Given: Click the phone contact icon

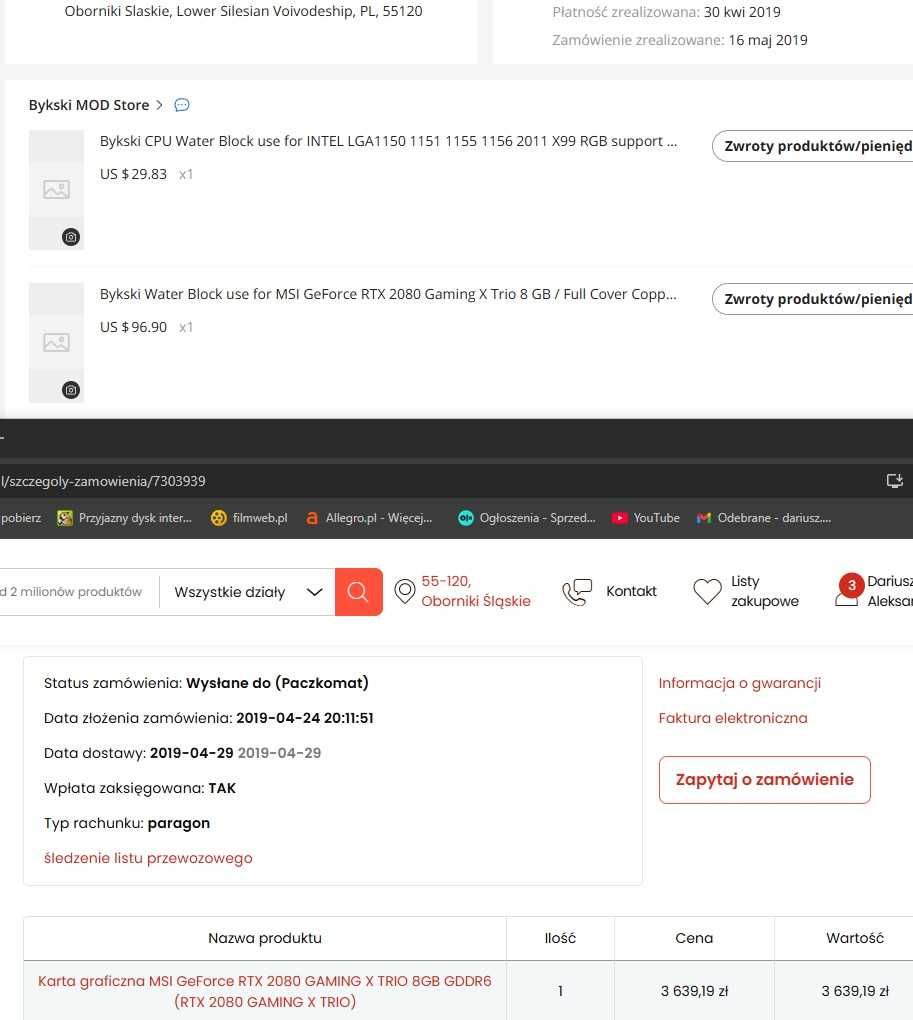Looking at the screenshot, I should coord(577,592).
